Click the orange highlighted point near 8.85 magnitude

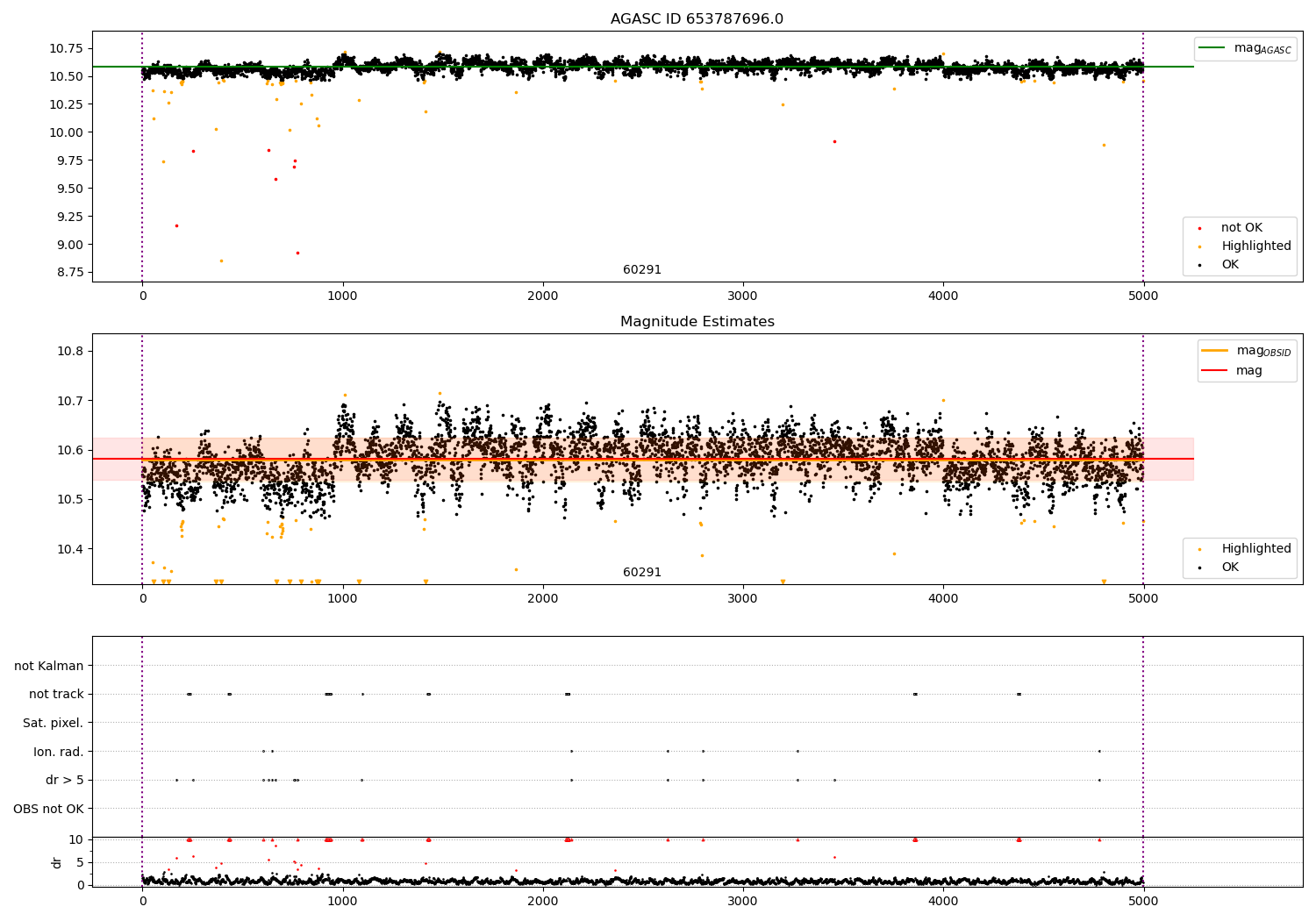[x=221, y=261]
